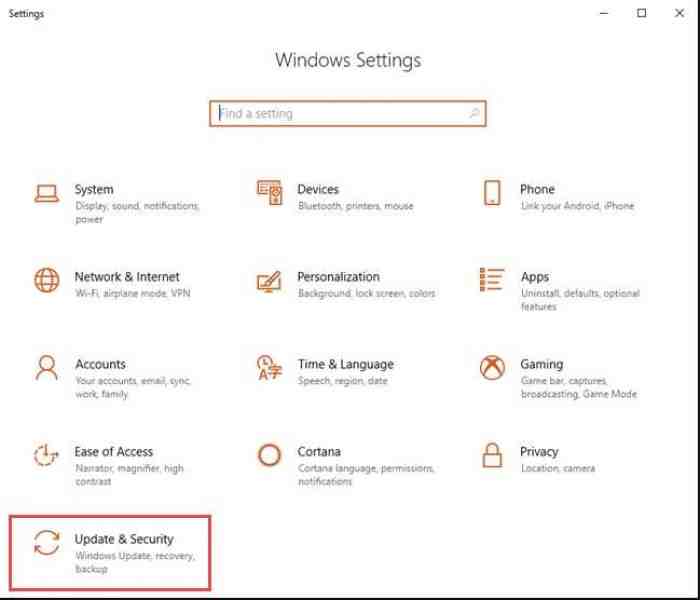Click 'Your accounts, email, sync' description
This screenshot has height=600, width=700.
pyautogui.click(x=133, y=388)
